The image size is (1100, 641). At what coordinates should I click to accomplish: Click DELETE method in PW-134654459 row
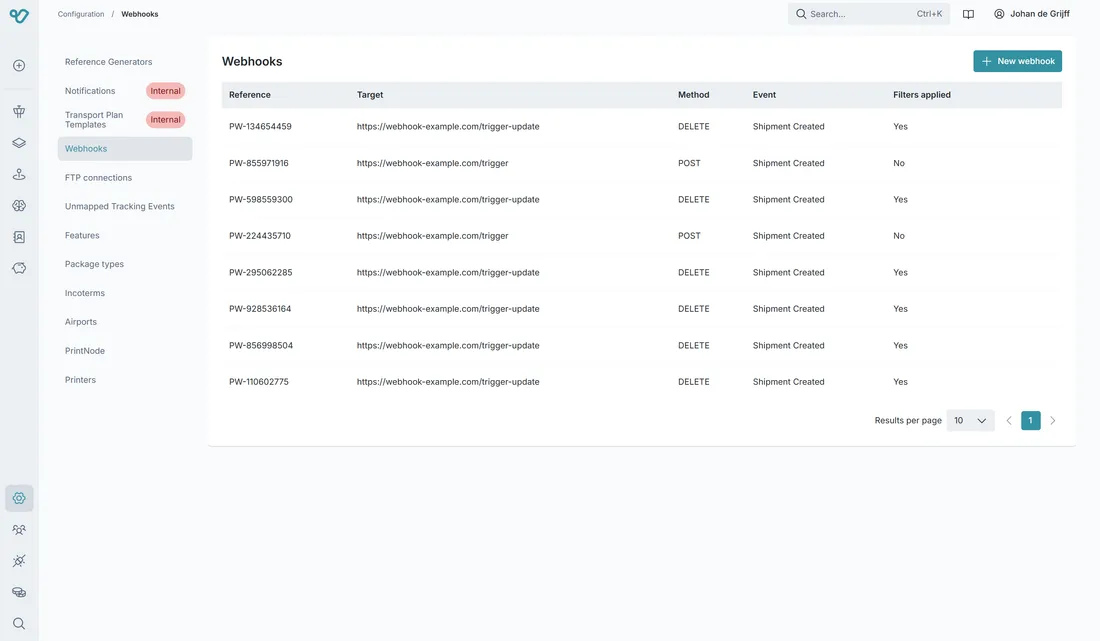693,126
